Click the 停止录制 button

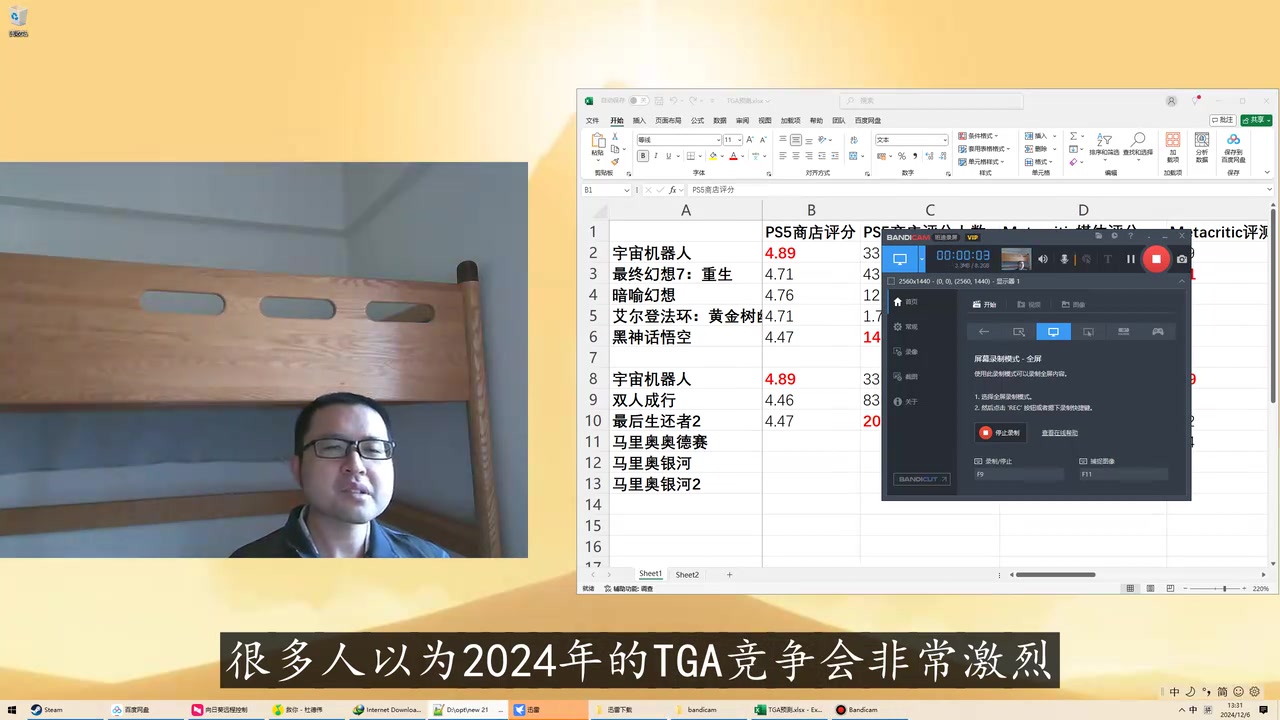click(1000, 433)
